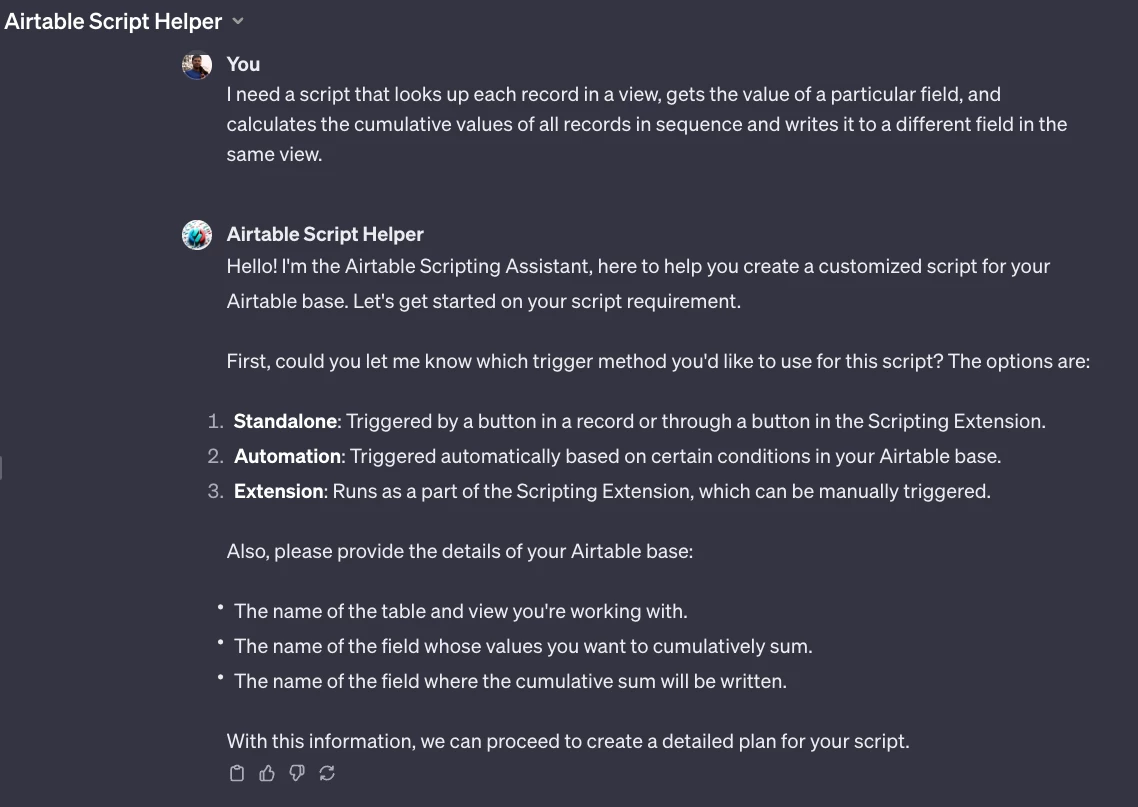Click the greeting paragraph starting with Hello
This screenshot has height=807, width=1138.
tap(638, 284)
